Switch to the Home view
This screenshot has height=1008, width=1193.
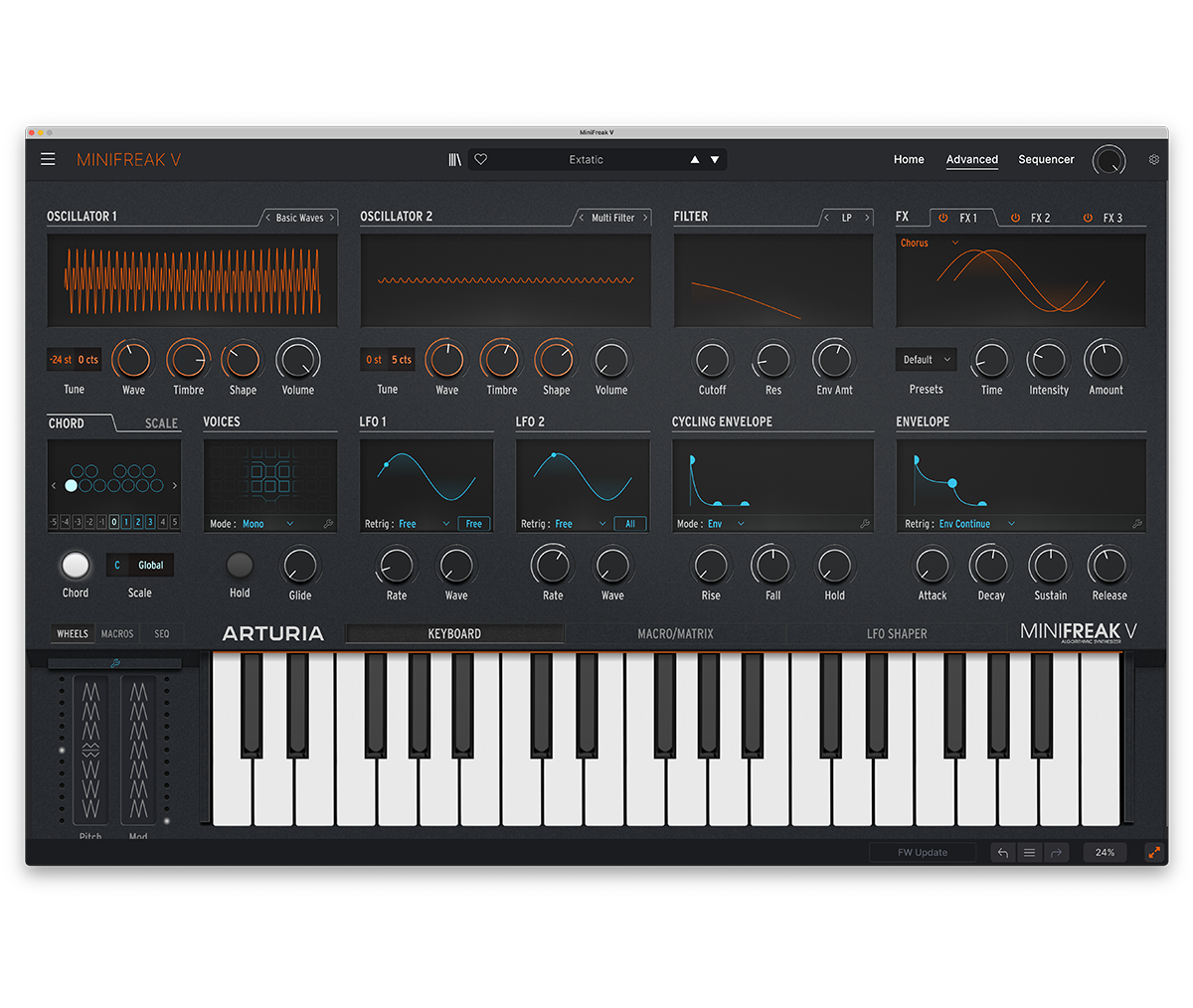[x=909, y=159]
